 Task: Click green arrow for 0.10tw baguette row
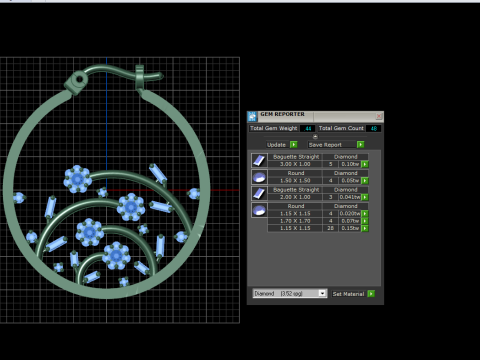(x=365, y=164)
